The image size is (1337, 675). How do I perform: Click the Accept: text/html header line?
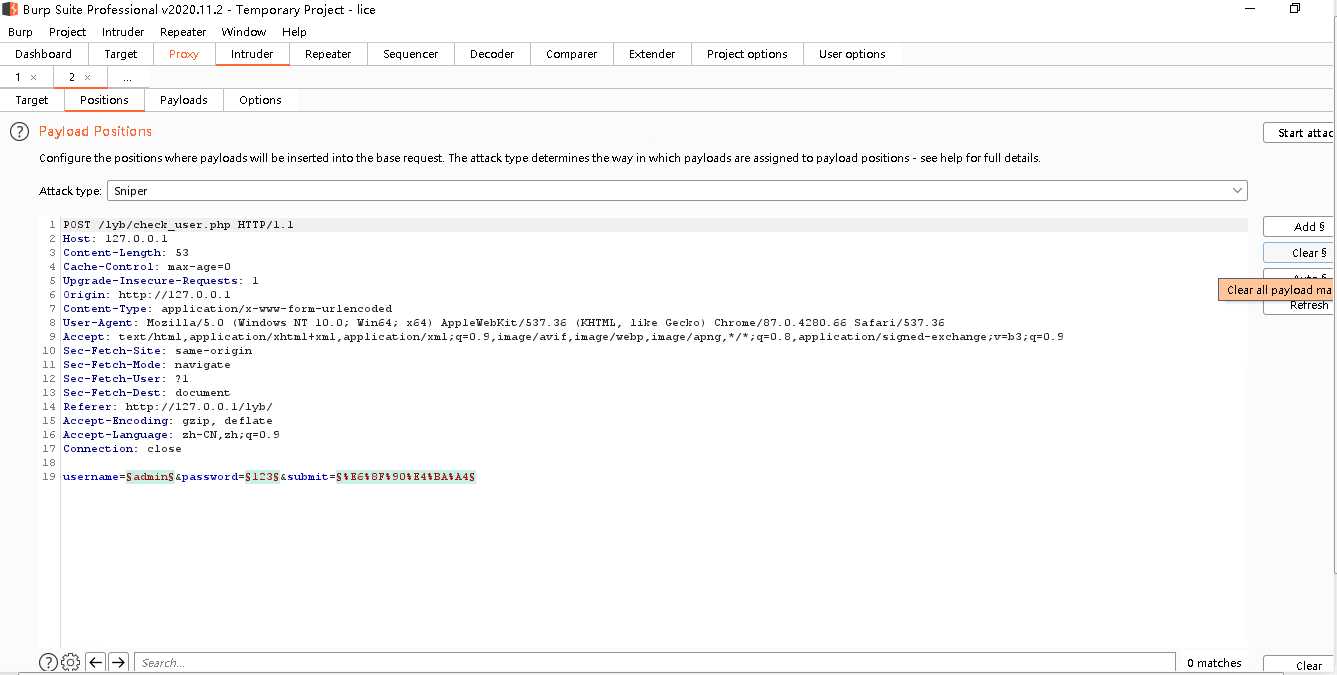pyautogui.click(x=563, y=337)
